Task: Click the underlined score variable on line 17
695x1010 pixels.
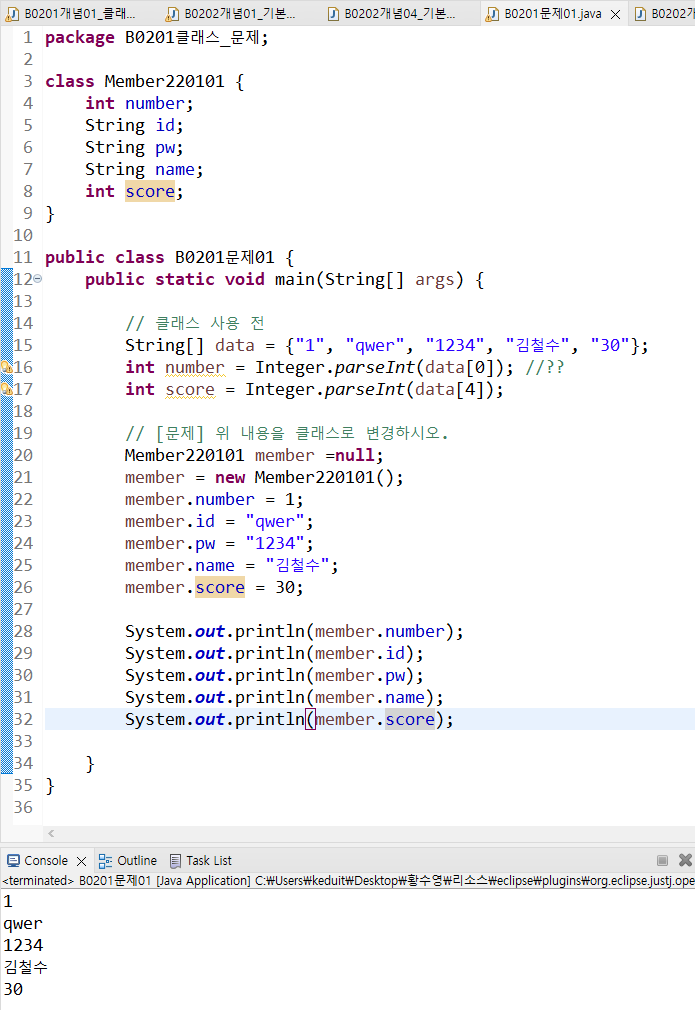Action: 190,389
